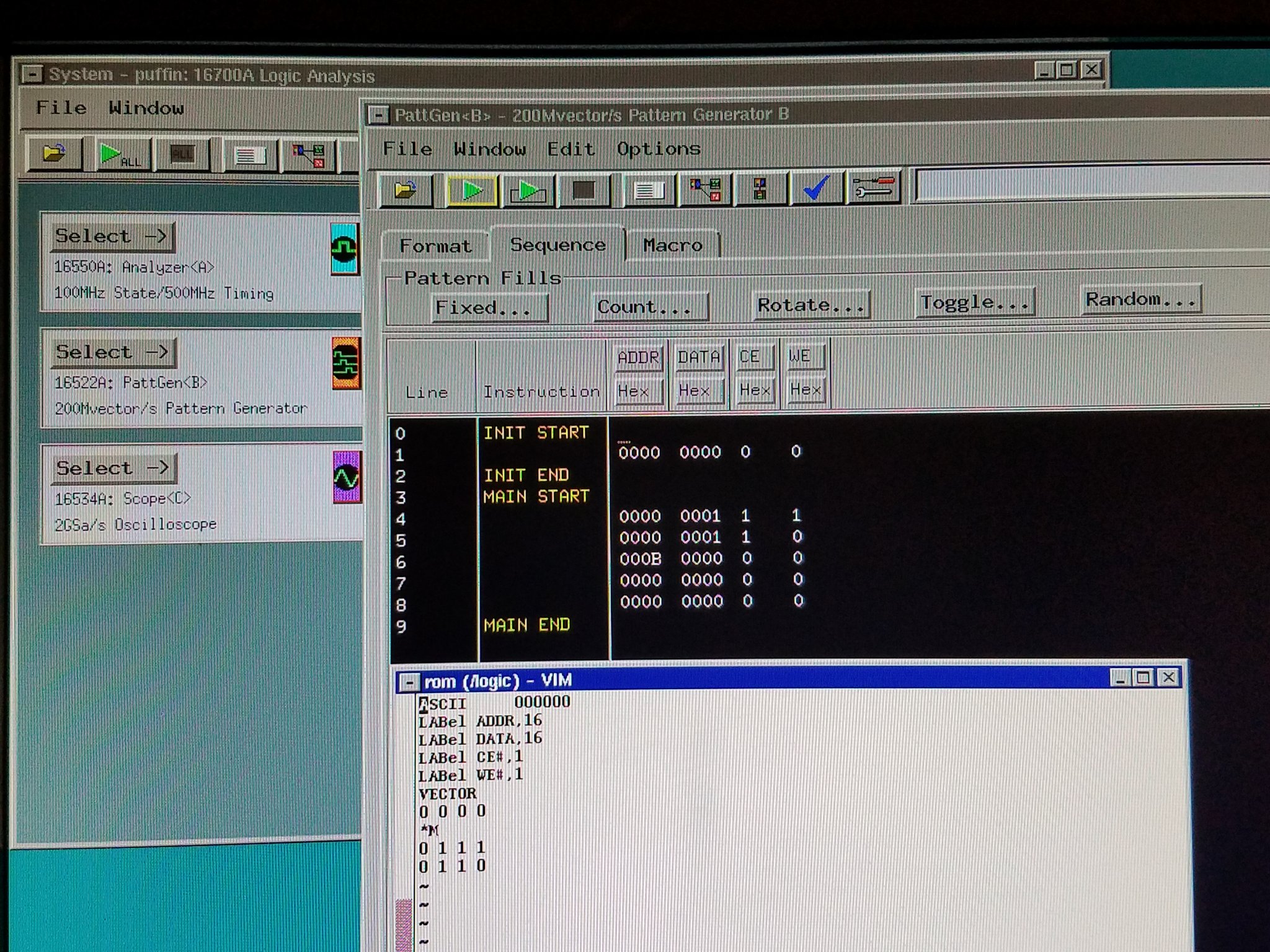
Task: Click the module overview icon in PattGen toolbar
Action: click(x=760, y=188)
